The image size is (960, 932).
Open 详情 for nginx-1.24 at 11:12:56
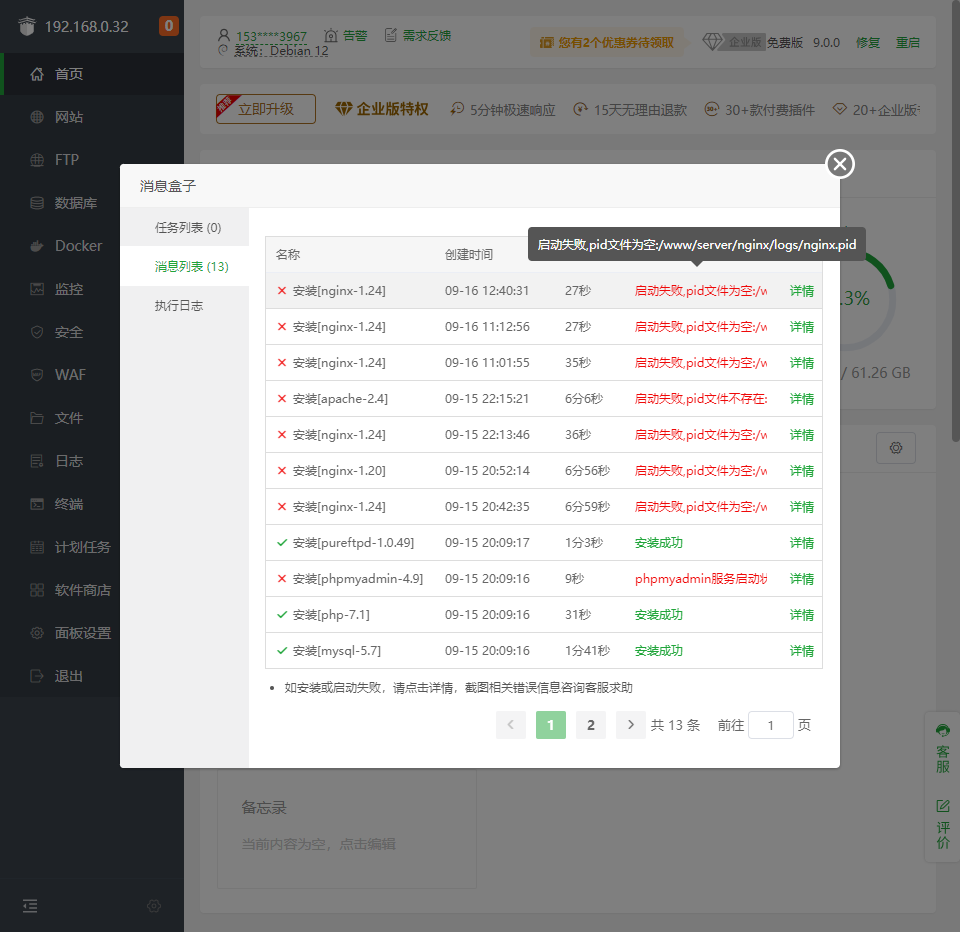801,327
